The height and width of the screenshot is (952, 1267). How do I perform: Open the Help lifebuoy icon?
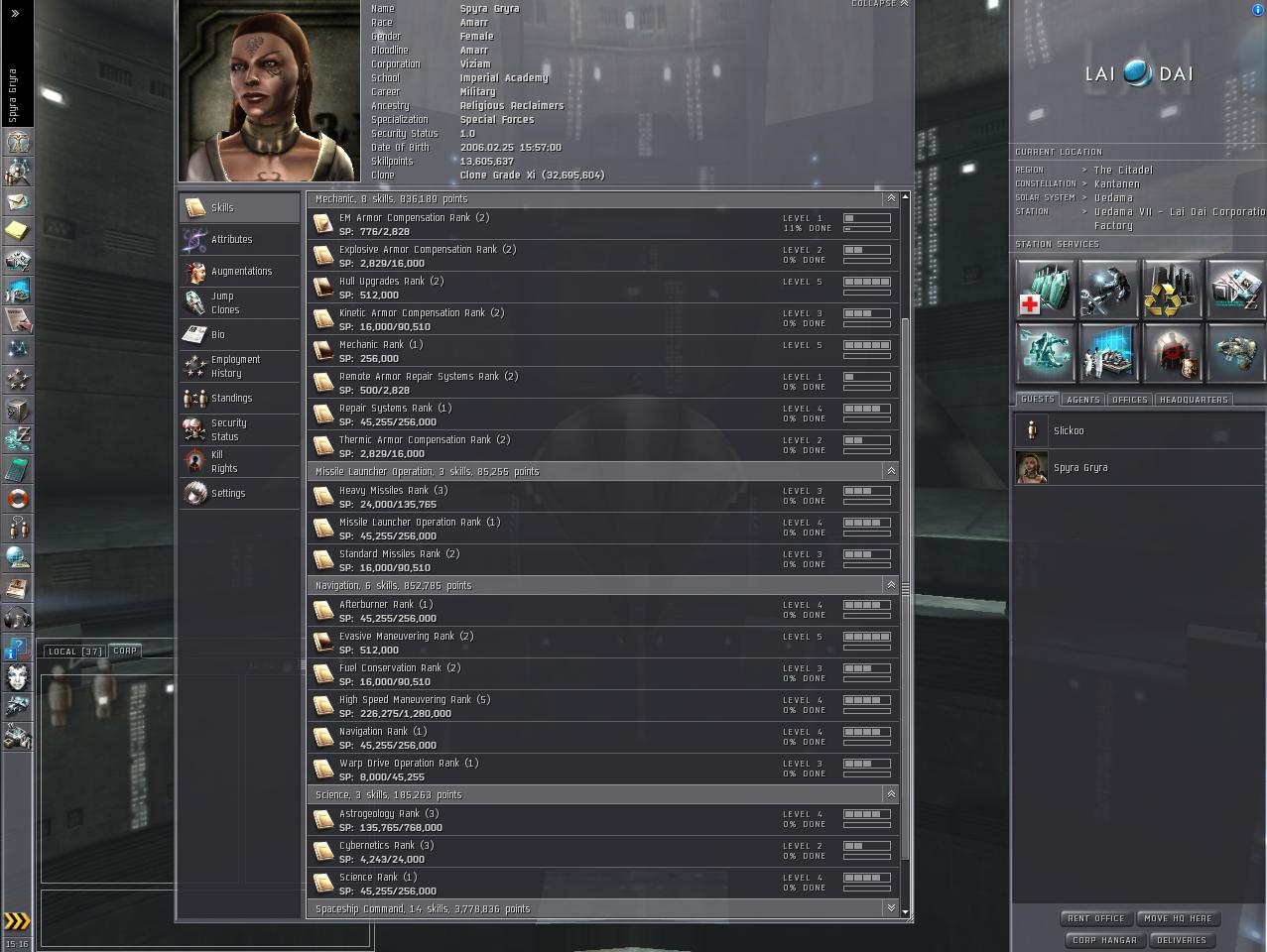point(18,499)
